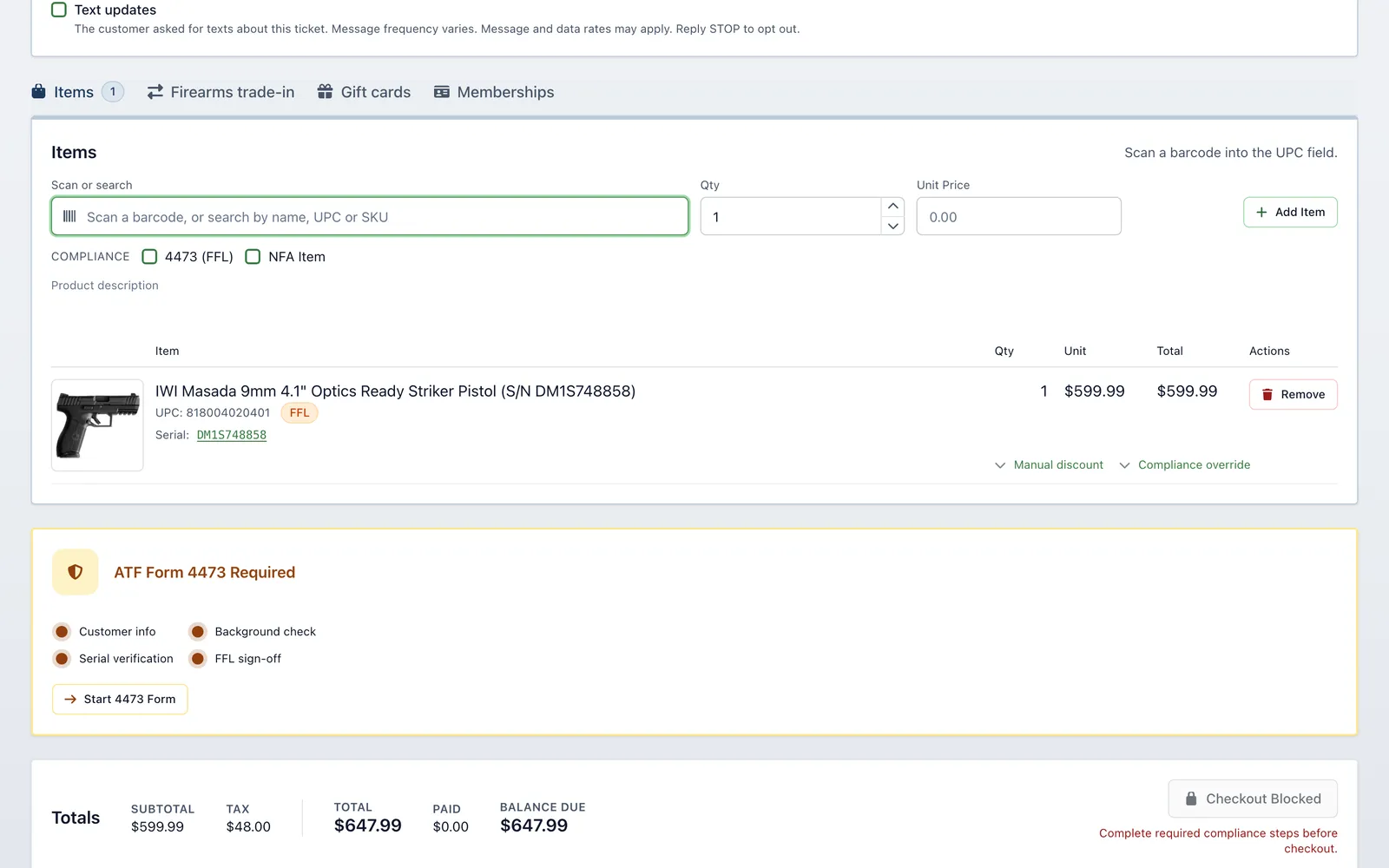
Task: Click the tax amount $48.00
Action: (248, 827)
